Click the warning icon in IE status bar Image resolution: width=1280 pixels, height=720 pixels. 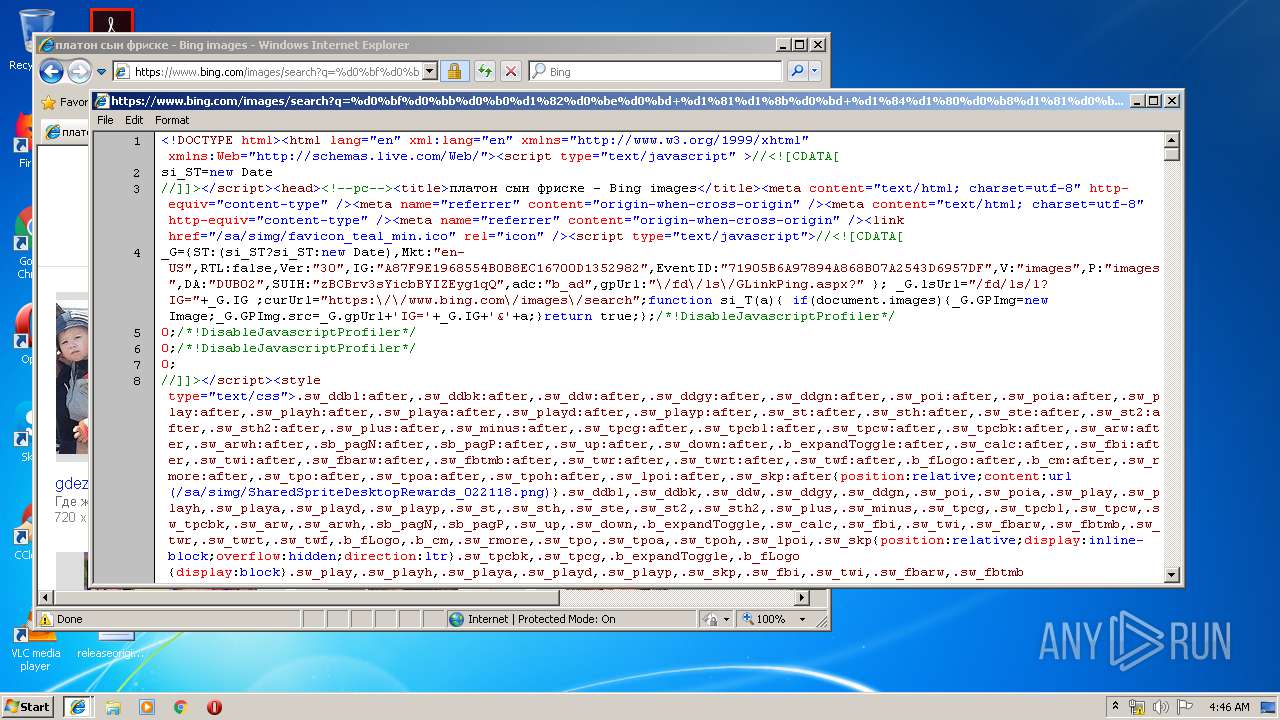click(x=46, y=619)
